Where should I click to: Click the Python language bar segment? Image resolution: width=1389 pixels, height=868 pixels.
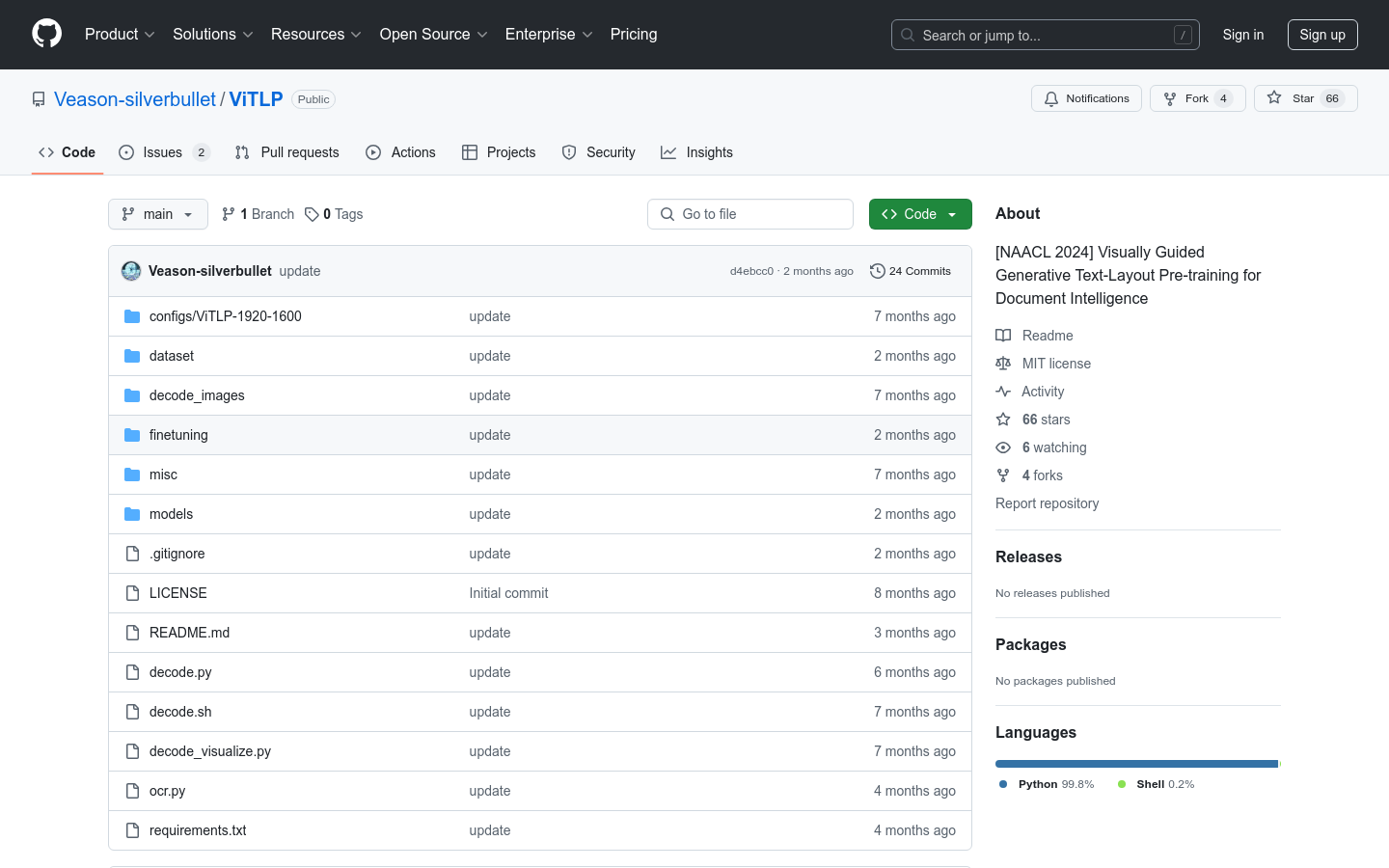pos(1136,764)
